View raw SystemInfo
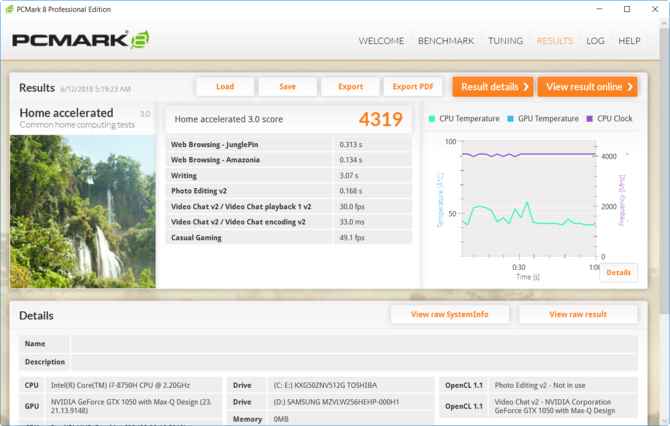The image size is (670, 426). click(450, 314)
